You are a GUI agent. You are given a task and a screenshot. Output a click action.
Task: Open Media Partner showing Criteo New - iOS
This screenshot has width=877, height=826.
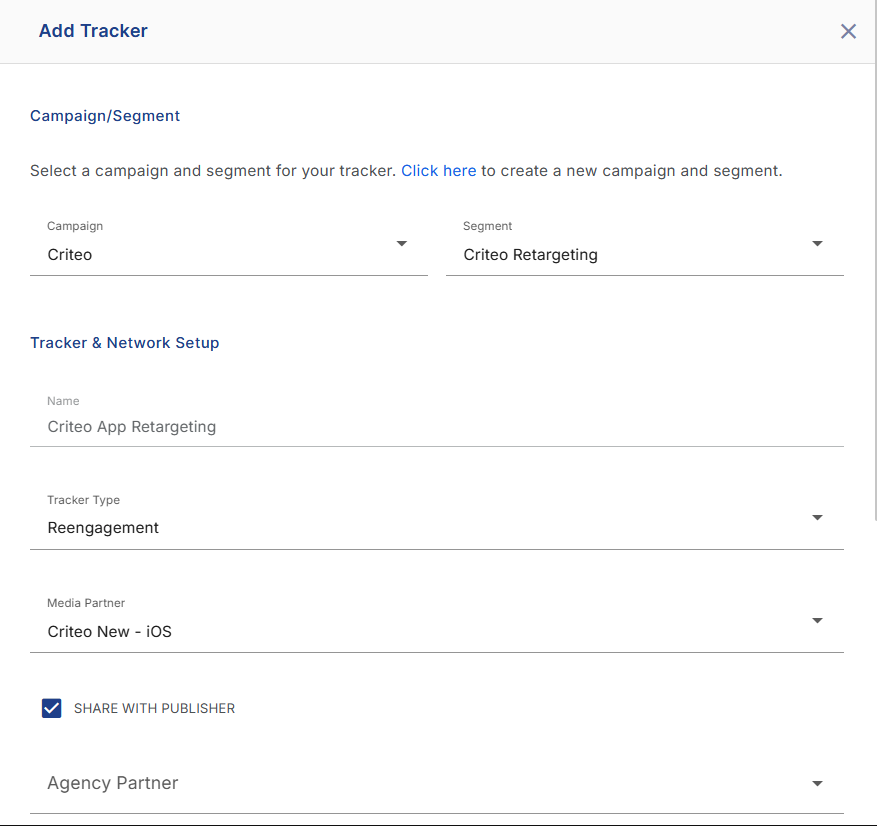click(x=437, y=623)
